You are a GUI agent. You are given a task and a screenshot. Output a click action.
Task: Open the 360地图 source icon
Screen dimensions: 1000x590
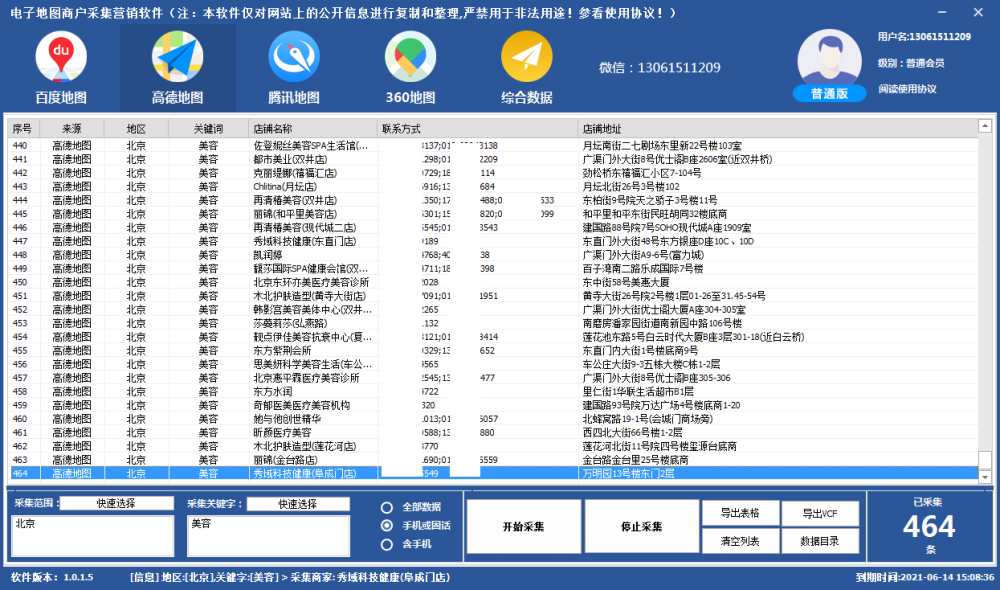click(410, 57)
